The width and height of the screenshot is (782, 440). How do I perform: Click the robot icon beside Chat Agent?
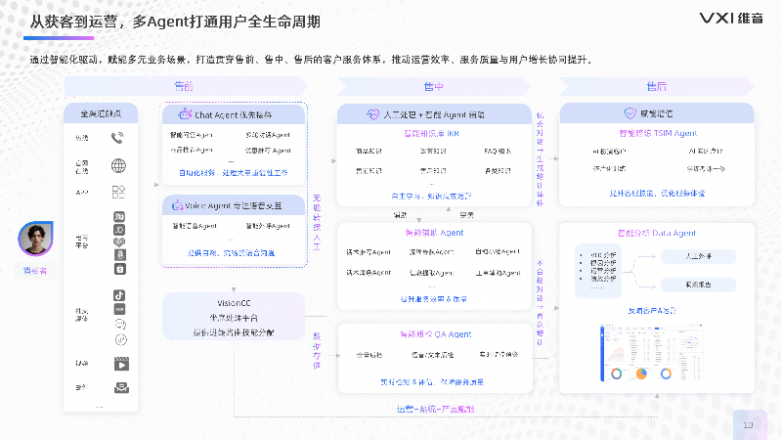(185, 114)
